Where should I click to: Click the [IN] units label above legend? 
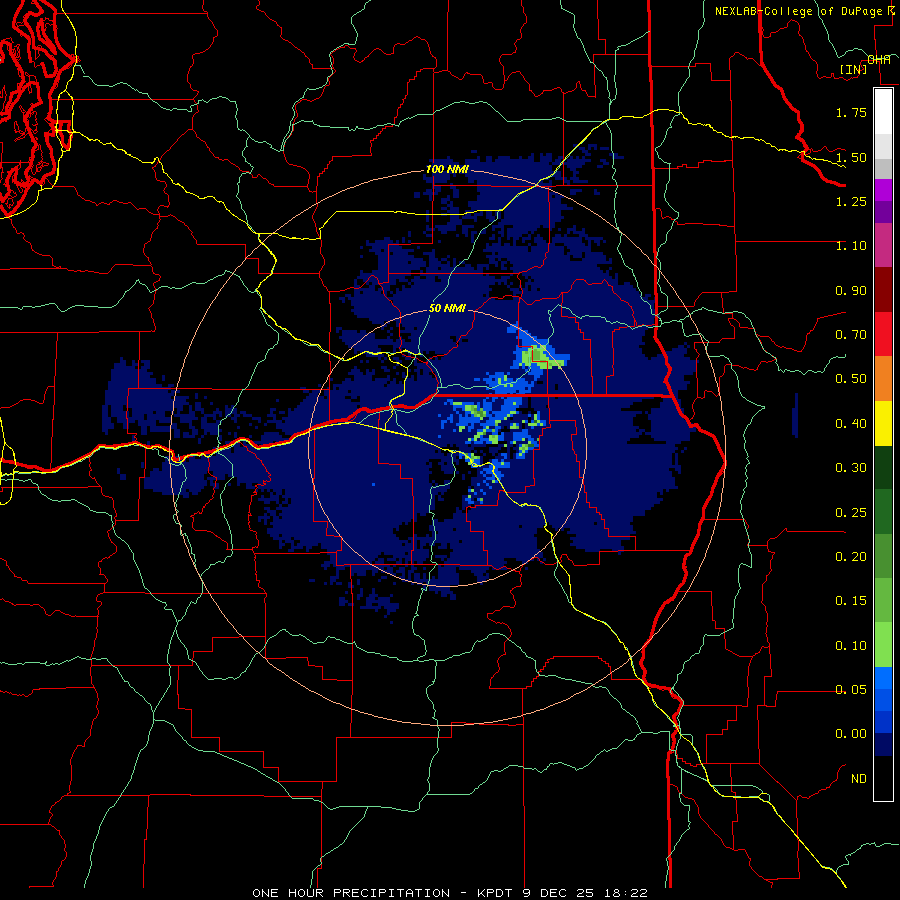point(853,69)
